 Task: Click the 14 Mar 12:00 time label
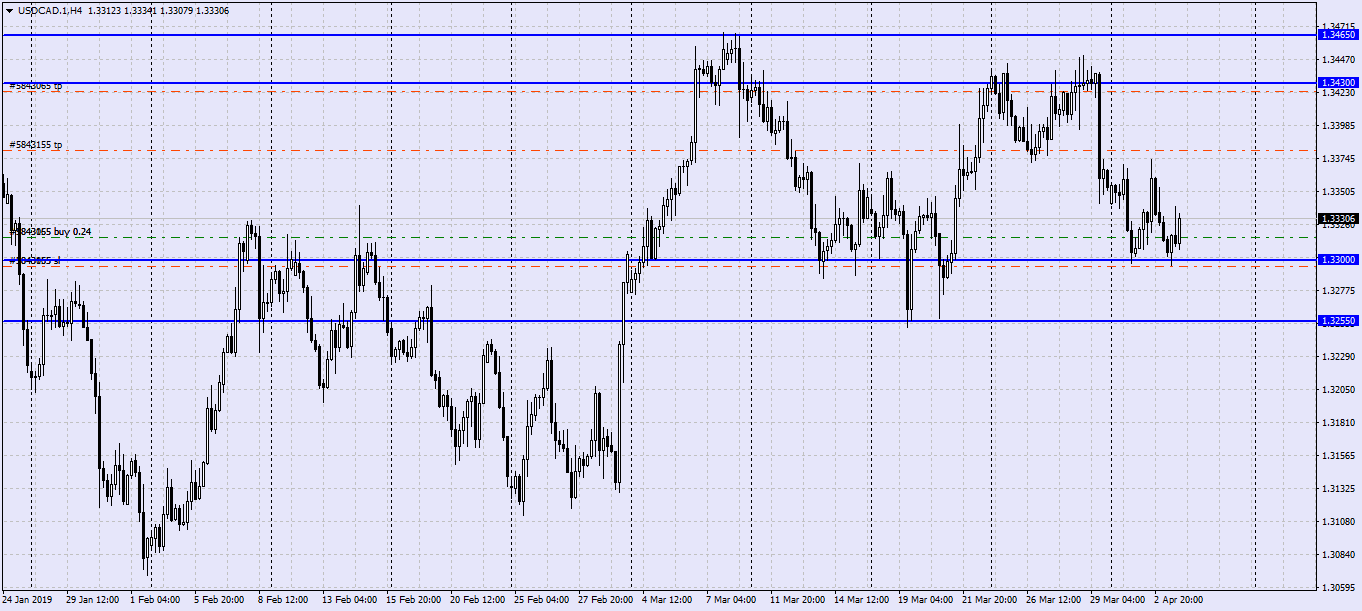862,601
